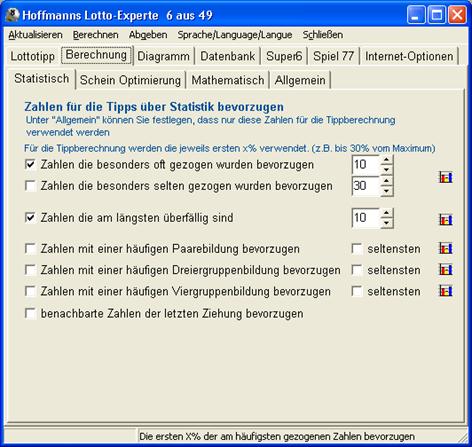Decrease the 'selten gezogen' percentage spinner
Viewport: 472px width, 447px height.
coord(386,191)
